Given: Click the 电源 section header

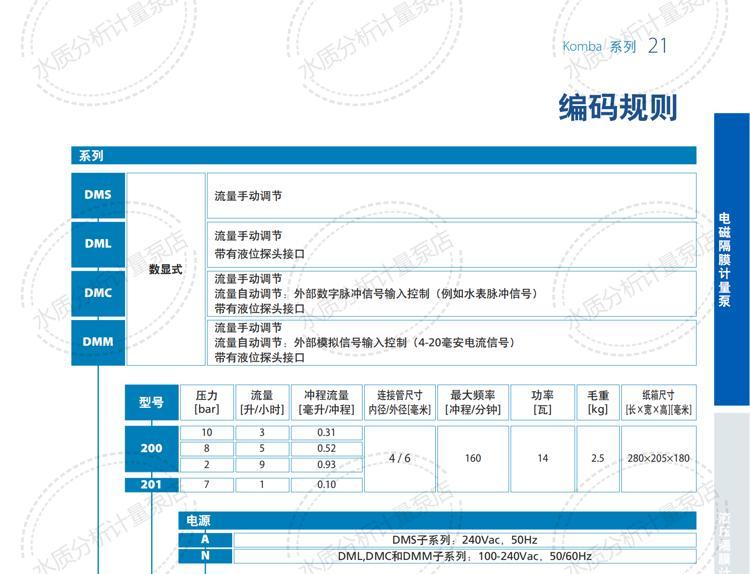Looking at the screenshot, I should click(x=437, y=520).
